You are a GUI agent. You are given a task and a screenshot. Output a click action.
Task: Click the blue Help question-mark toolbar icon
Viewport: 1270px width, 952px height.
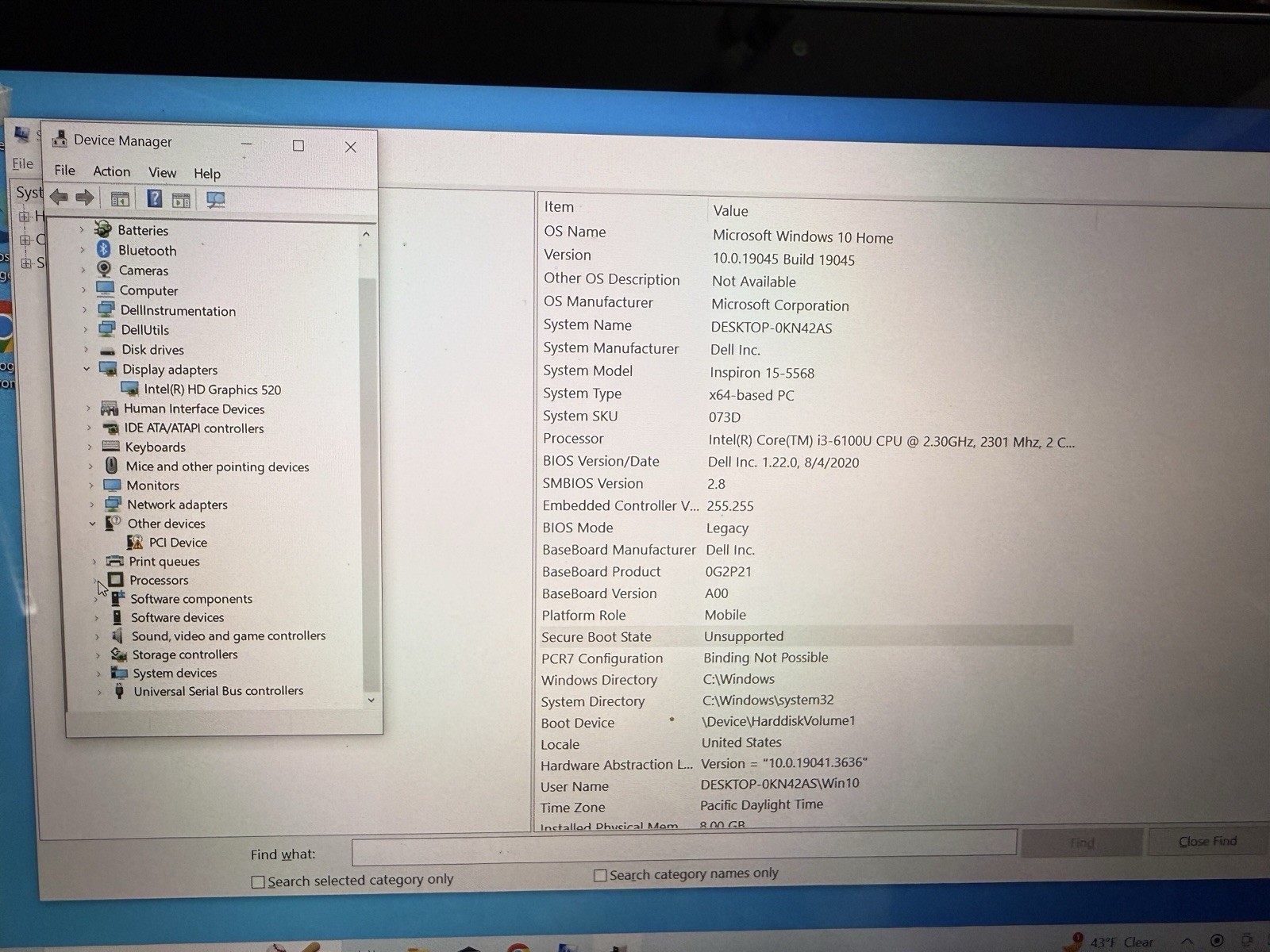click(155, 198)
